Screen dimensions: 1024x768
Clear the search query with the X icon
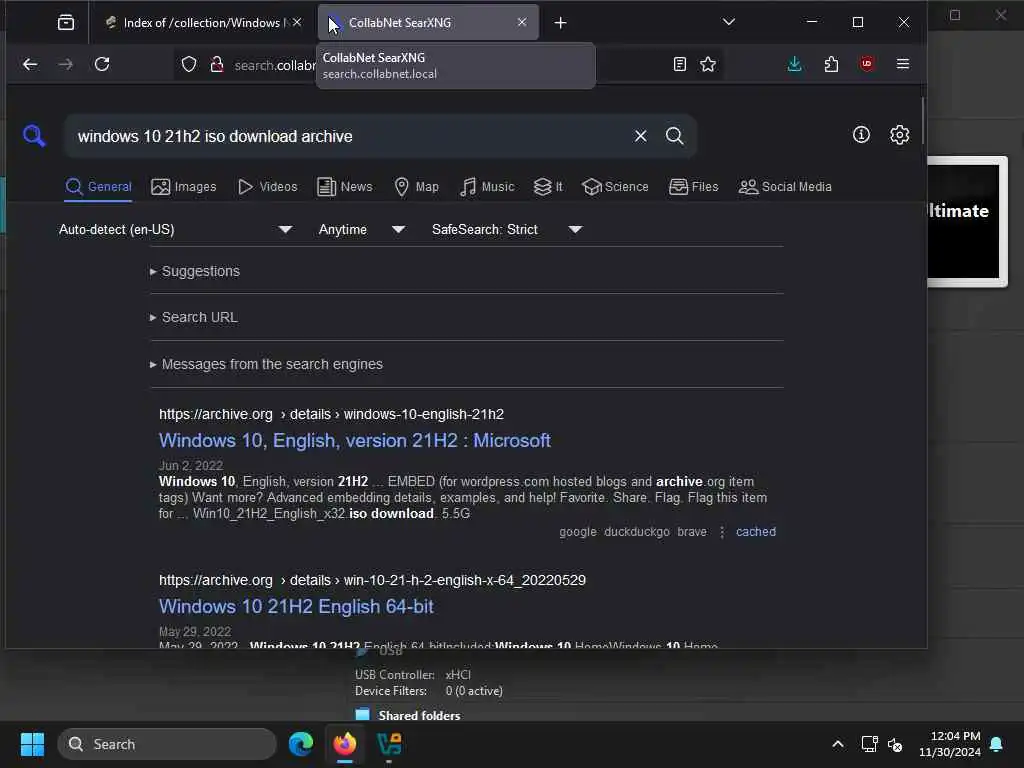click(x=641, y=136)
